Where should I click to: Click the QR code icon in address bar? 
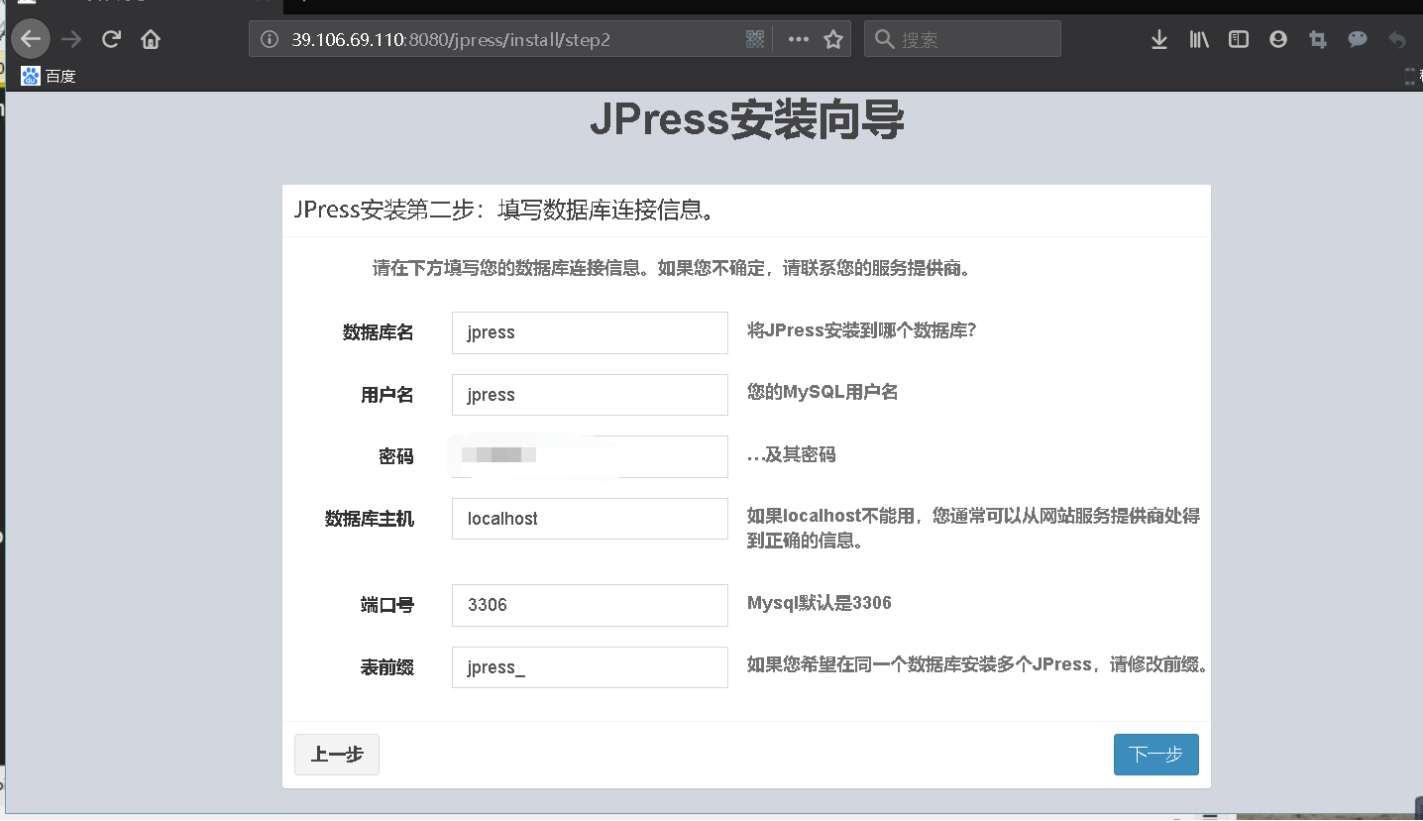[x=755, y=39]
